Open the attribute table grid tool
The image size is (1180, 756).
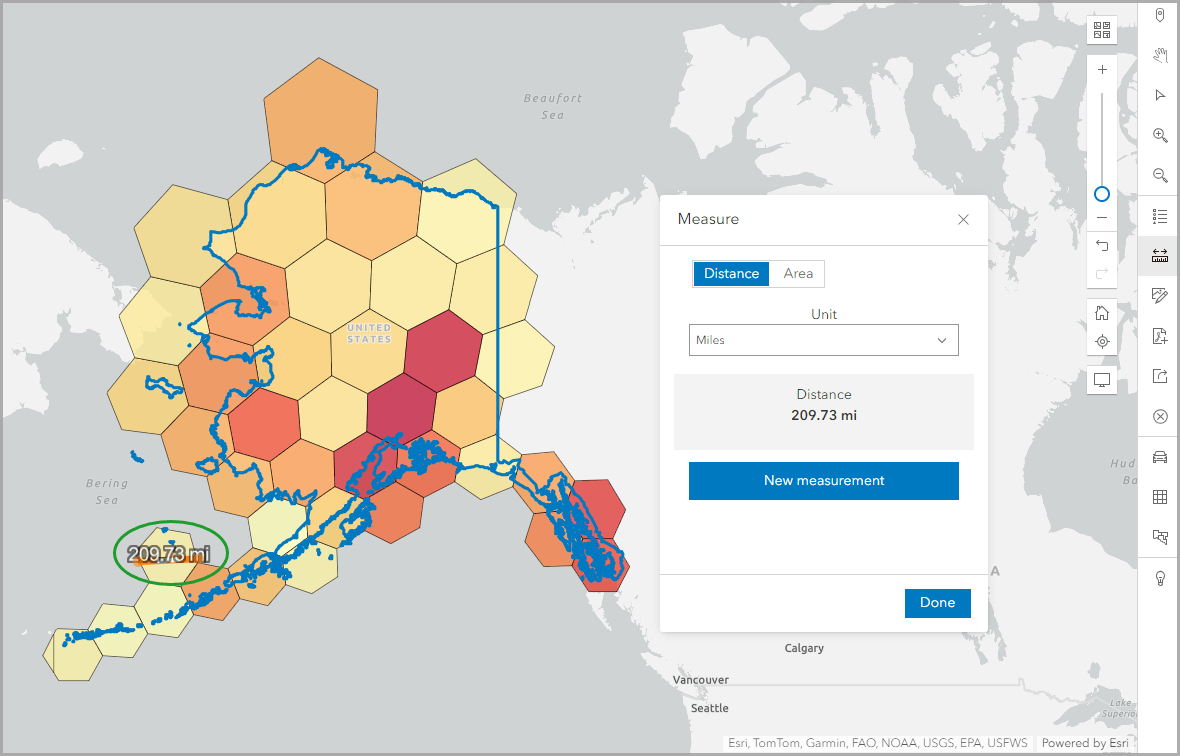[1159, 496]
